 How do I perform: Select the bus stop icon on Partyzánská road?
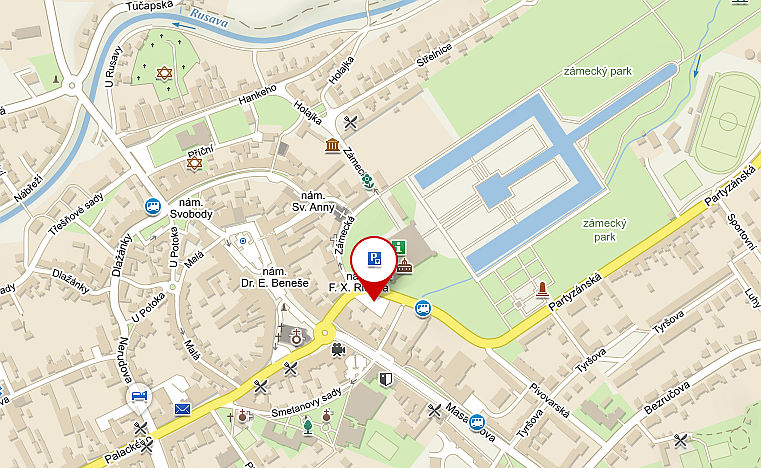coord(423,308)
